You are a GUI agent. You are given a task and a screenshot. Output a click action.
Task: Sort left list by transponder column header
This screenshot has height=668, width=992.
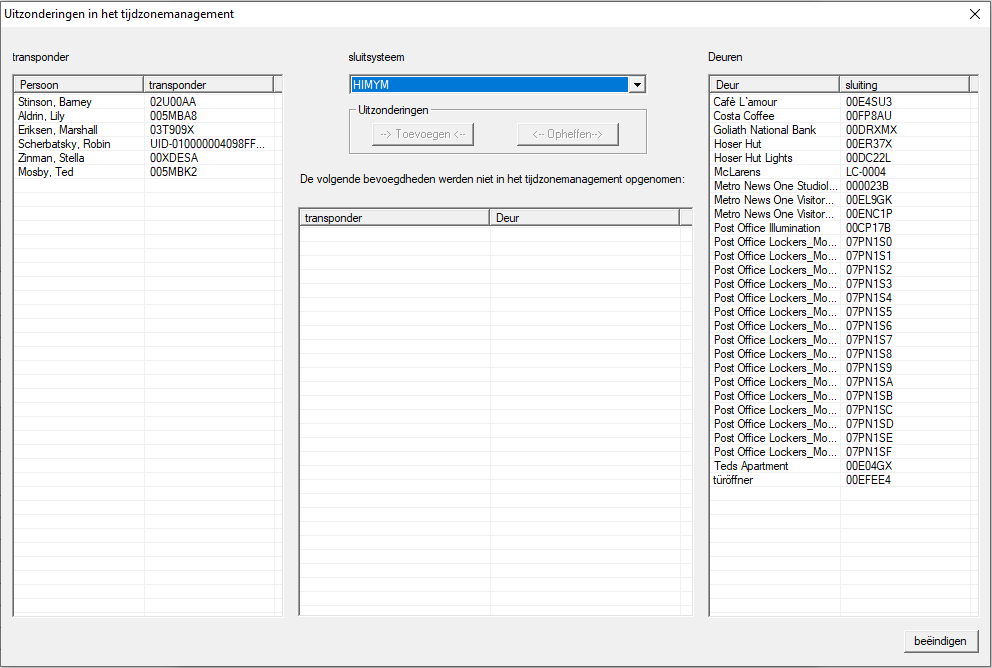coord(208,85)
